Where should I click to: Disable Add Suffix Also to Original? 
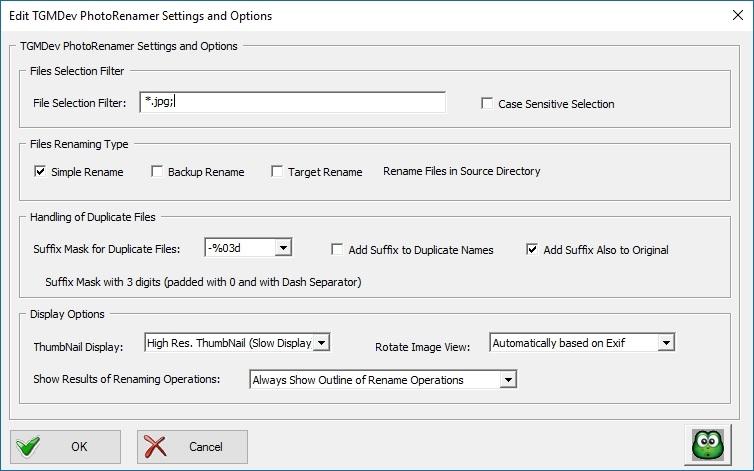click(532, 249)
